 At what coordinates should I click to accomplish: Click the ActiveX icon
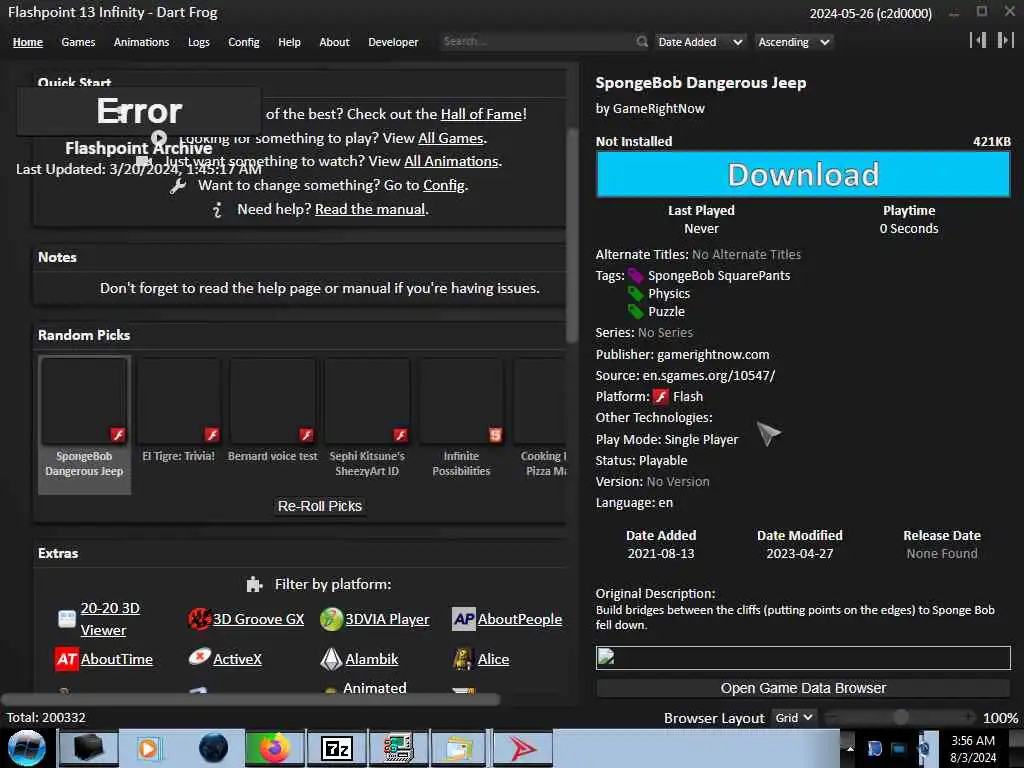(199, 657)
